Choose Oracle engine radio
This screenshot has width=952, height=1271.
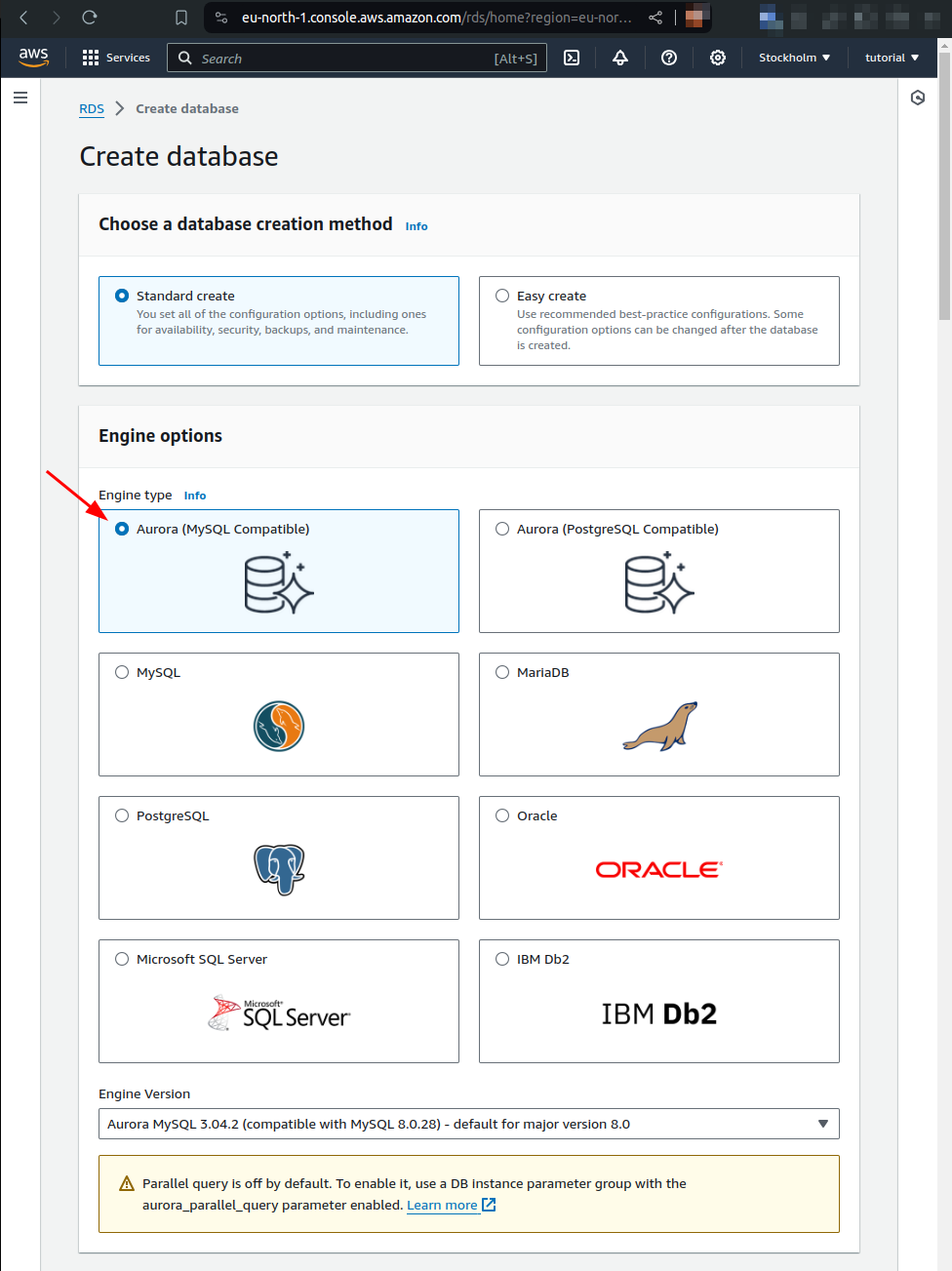[502, 815]
